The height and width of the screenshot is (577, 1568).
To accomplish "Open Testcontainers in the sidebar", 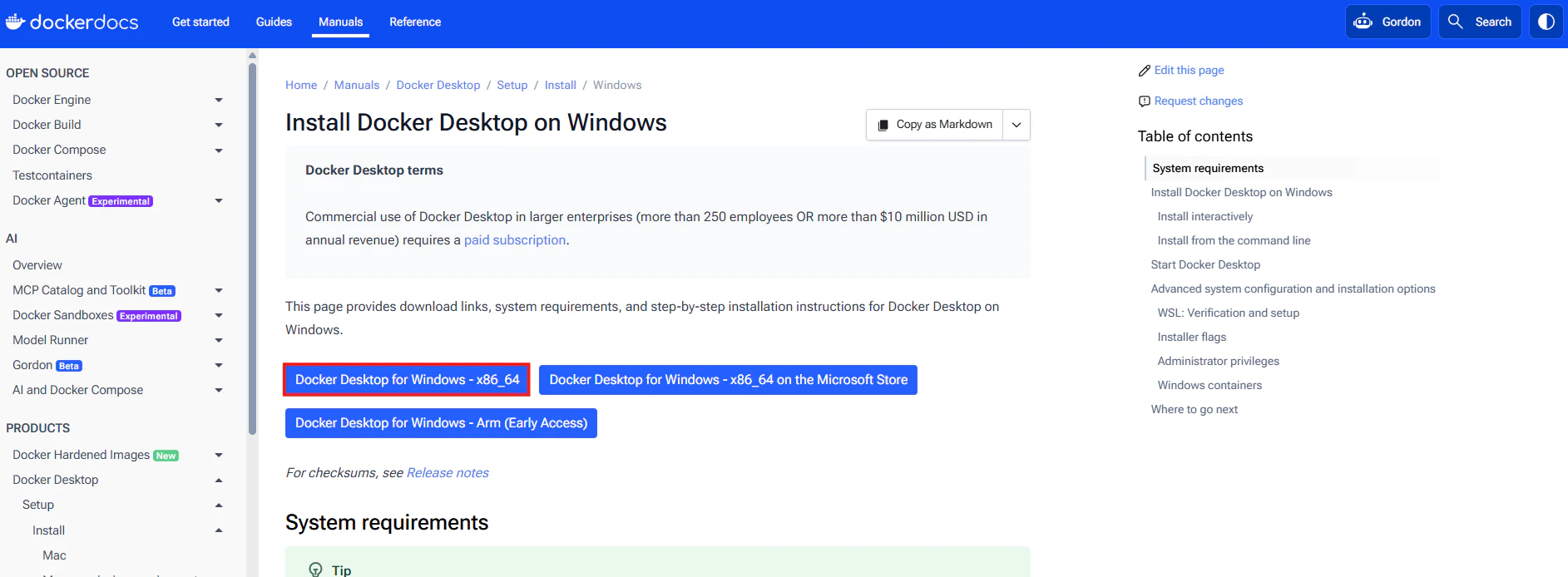I will click(52, 175).
